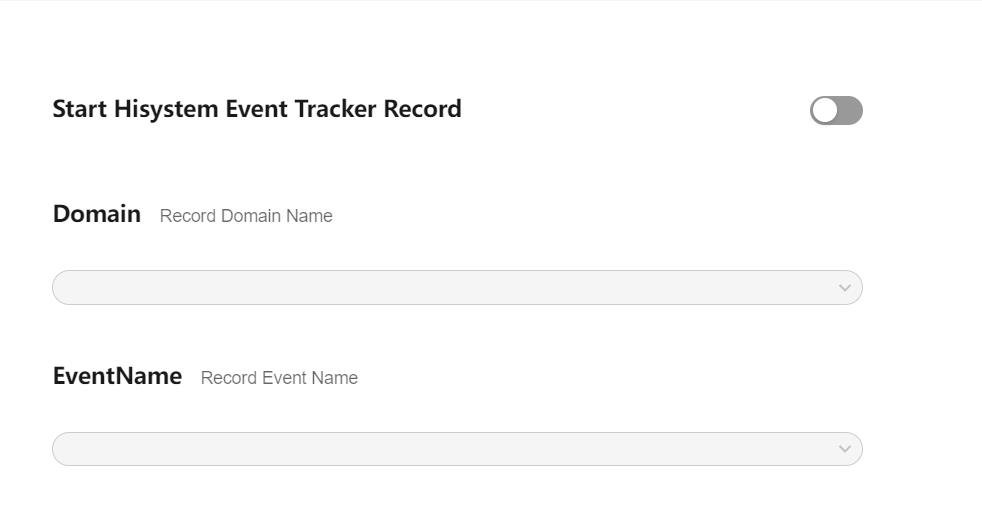Open the Domain dropdown list
The image size is (982, 509).
click(x=457, y=288)
